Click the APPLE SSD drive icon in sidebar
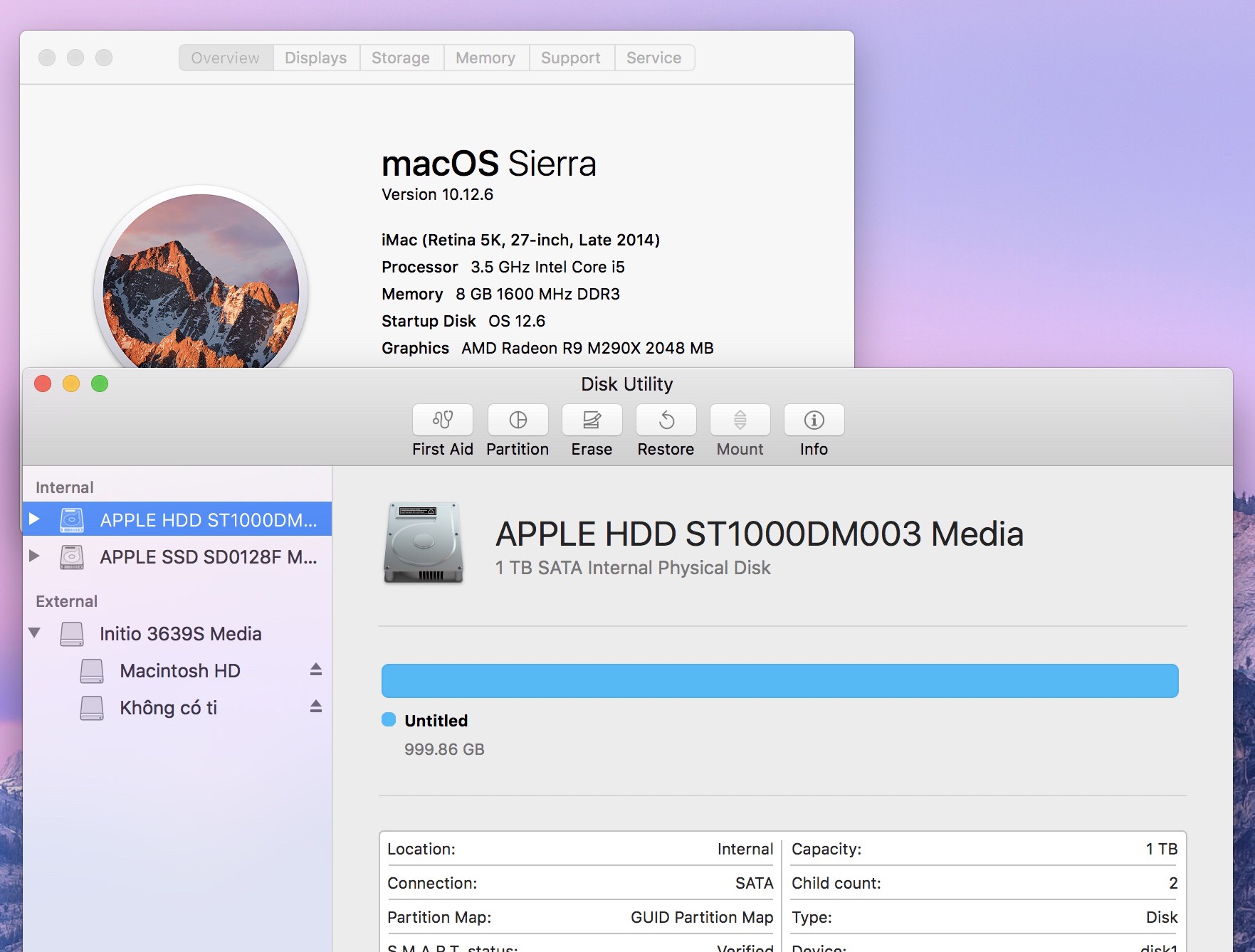Viewport: 1255px width, 952px height. pyautogui.click(x=72, y=557)
